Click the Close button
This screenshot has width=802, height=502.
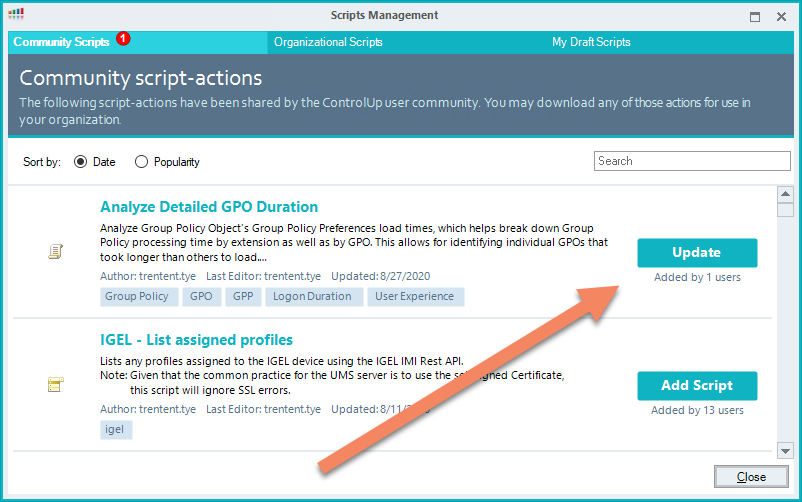pos(751,477)
